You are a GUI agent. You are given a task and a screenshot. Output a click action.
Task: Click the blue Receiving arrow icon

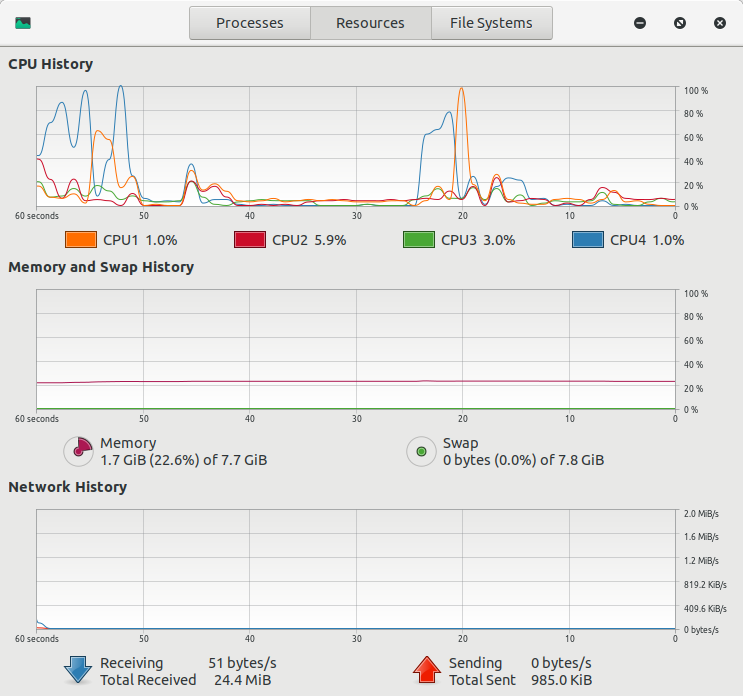pos(79,671)
